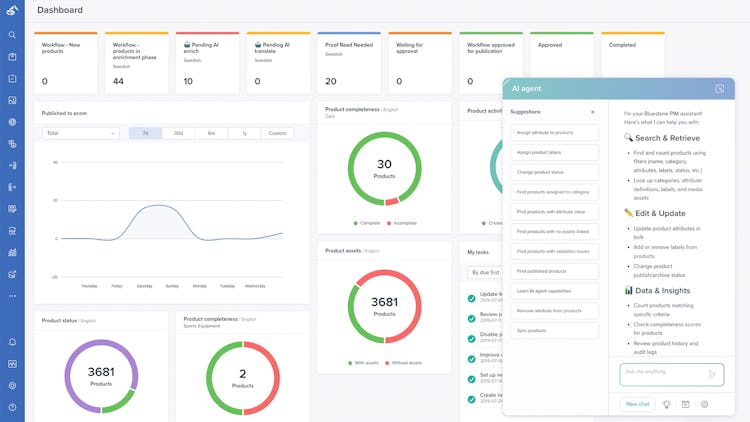
Task: Open notifications bell in sidebar
Action: tap(12, 342)
